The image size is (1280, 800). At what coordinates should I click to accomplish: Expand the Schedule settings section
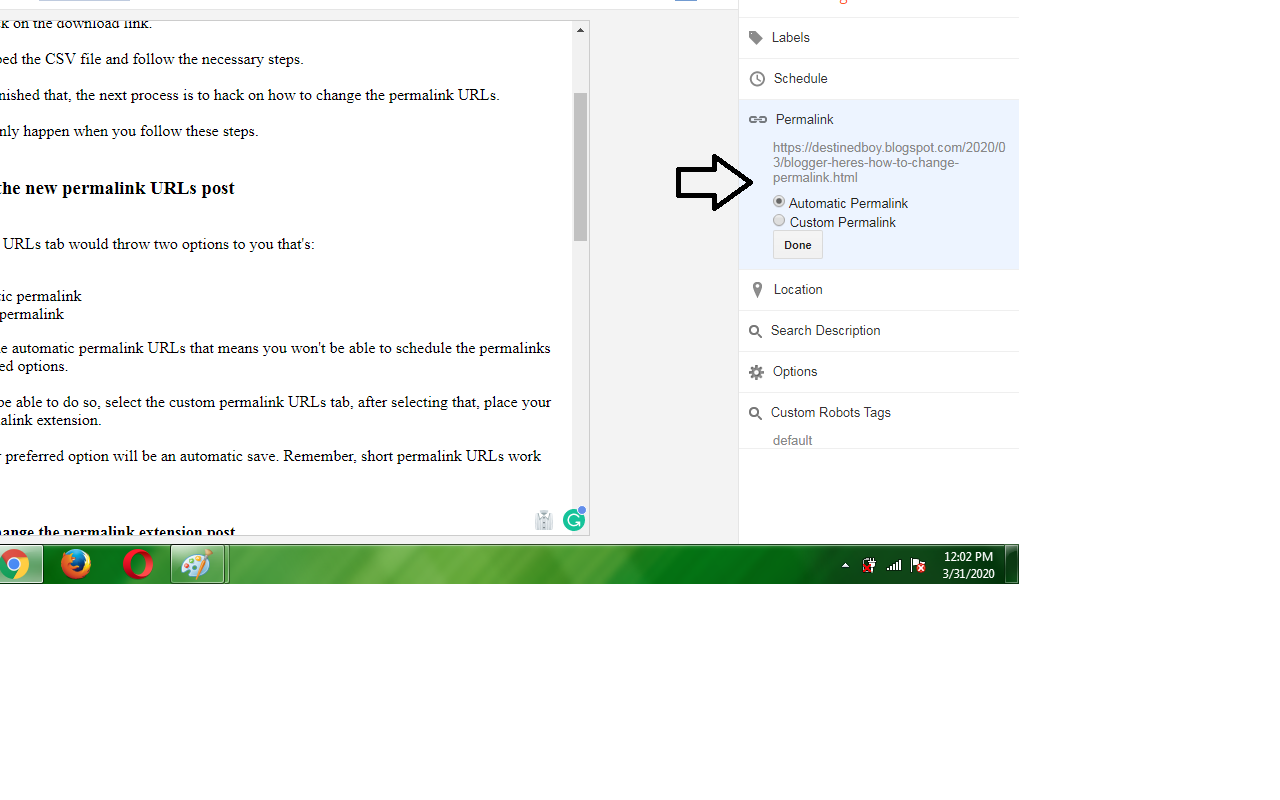coord(879,79)
